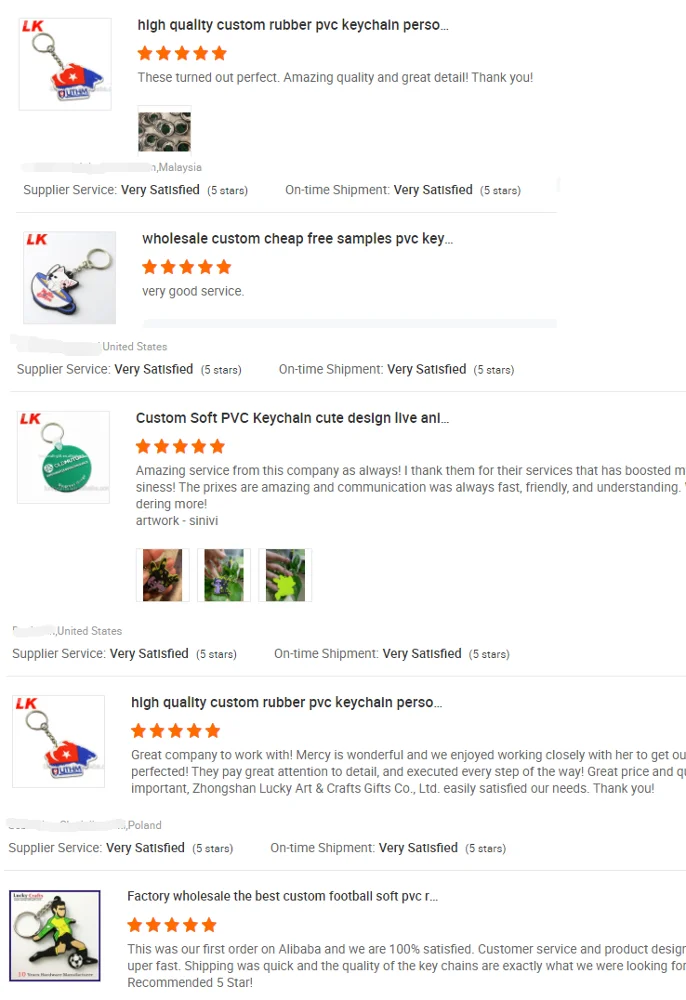Click the "artwork - sinivi" review text
686x1000 pixels.
click(x=177, y=521)
